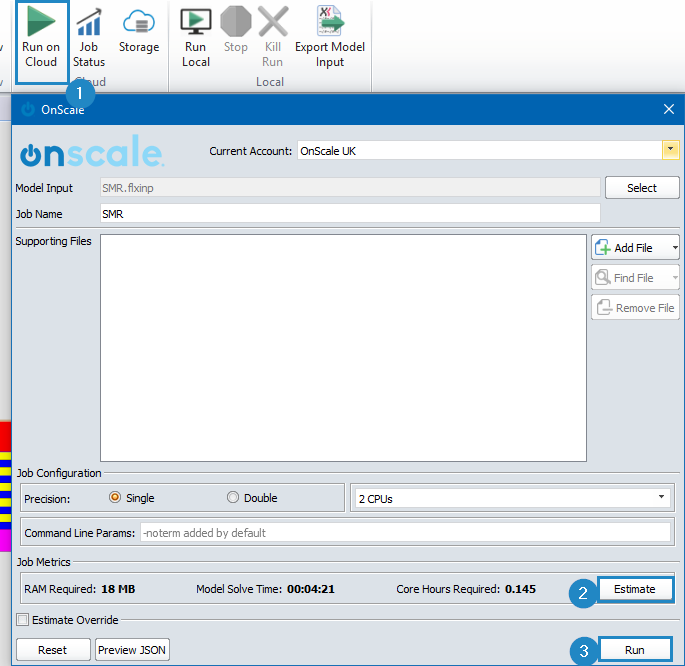Click the Model Solve Time value 00:04:21

coord(311,589)
